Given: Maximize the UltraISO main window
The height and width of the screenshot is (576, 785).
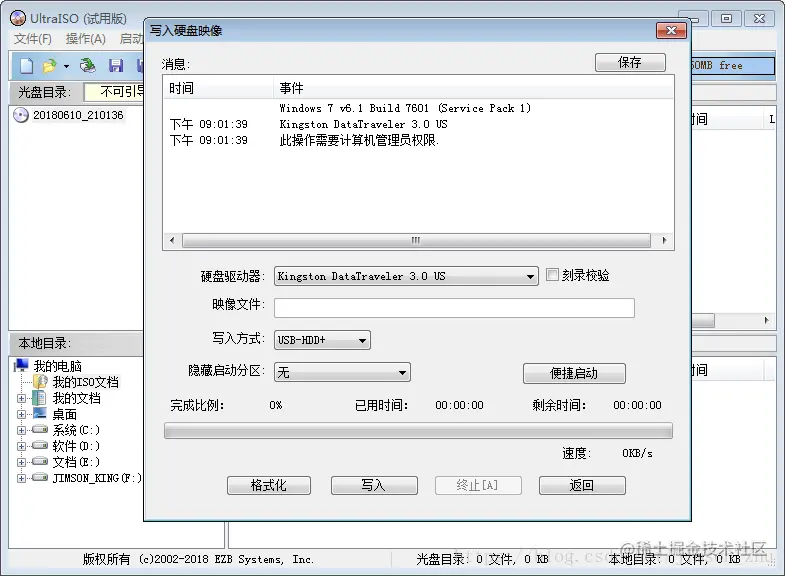Looking at the screenshot, I should click(x=726, y=19).
